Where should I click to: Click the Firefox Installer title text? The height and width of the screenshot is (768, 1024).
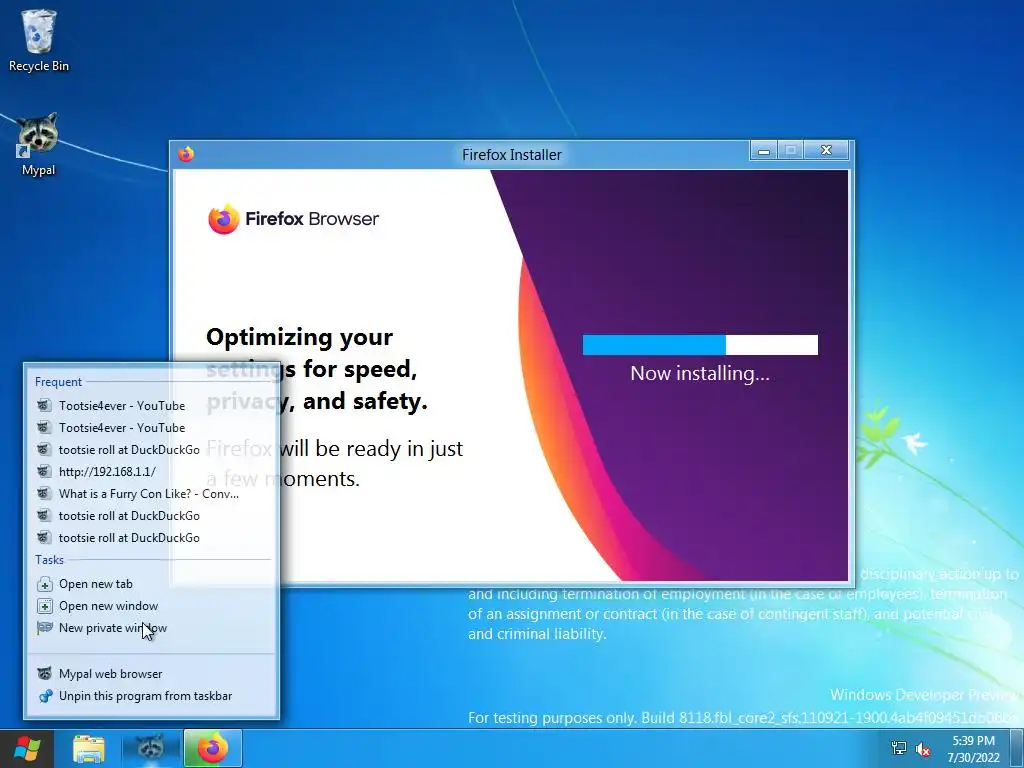click(x=511, y=155)
